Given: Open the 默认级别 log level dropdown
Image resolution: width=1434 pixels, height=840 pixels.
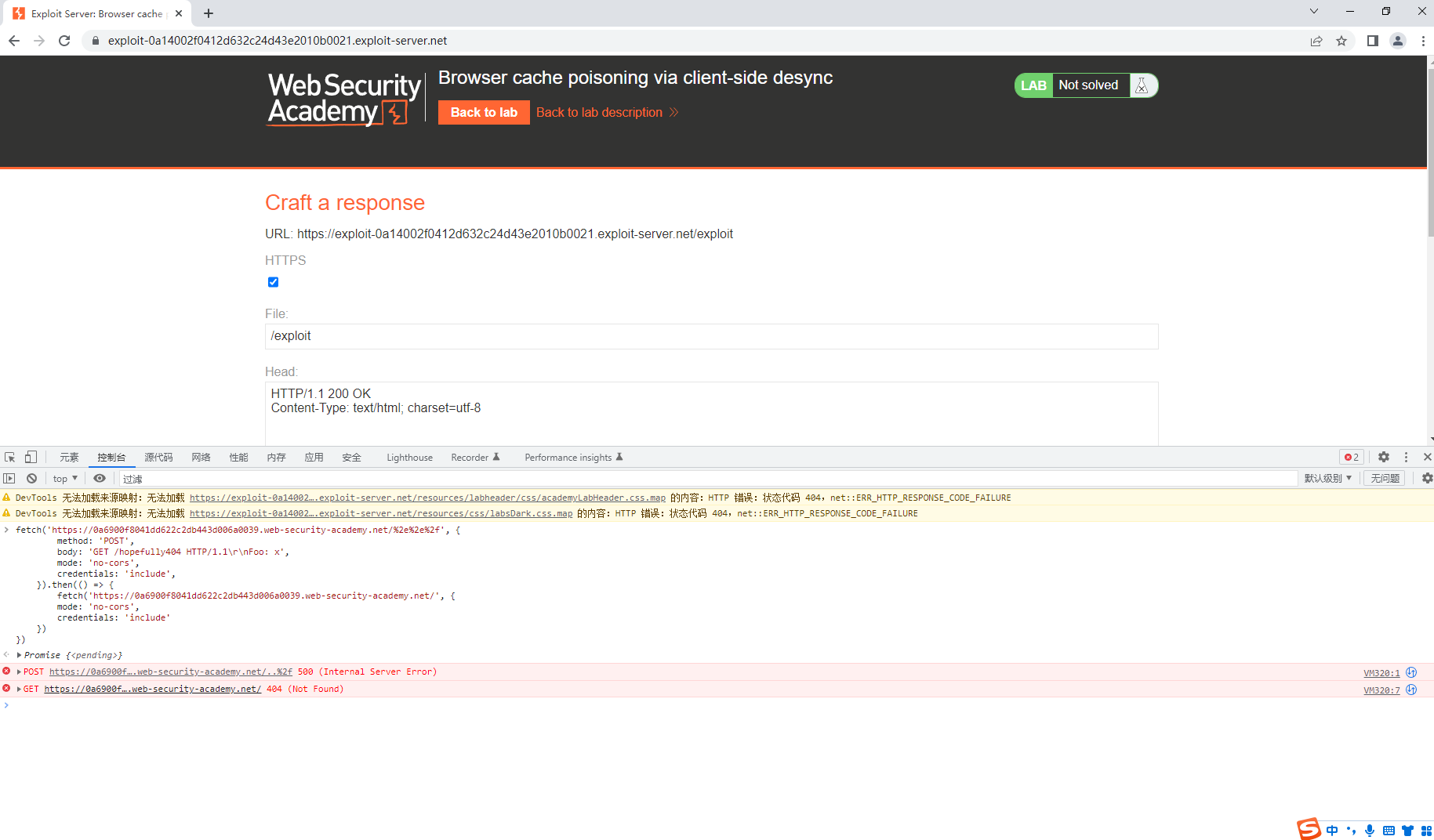Looking at the screenshot, I should (1328, 479).
